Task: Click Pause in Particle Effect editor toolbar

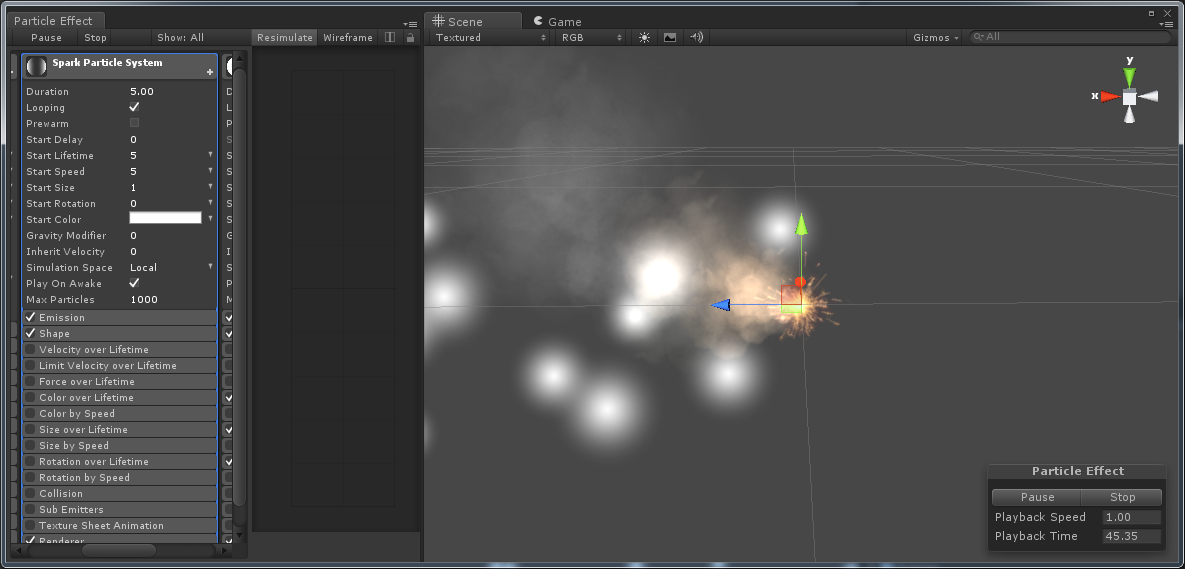Action: pyautogui.click(x=46, y=37)
